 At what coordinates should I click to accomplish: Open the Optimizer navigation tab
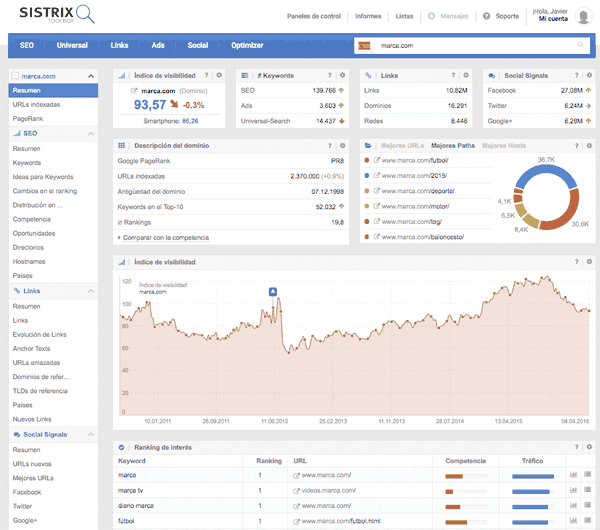pos(246,45)
